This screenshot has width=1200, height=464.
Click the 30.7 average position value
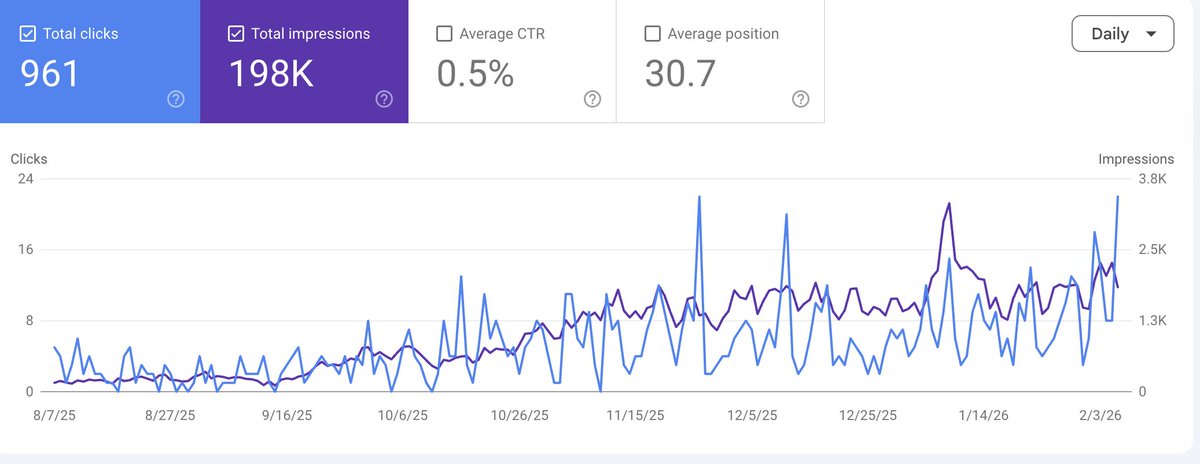pos(680,73)
